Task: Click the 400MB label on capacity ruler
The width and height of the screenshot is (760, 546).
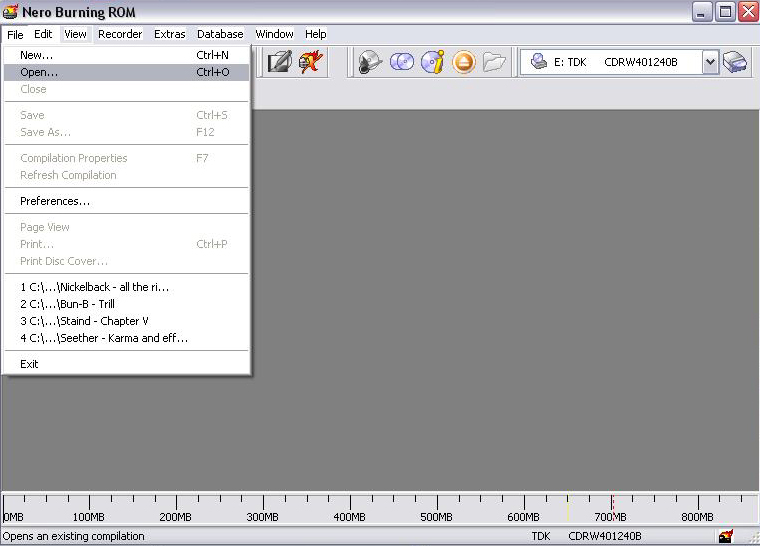Action: click(x=349, y=517)
